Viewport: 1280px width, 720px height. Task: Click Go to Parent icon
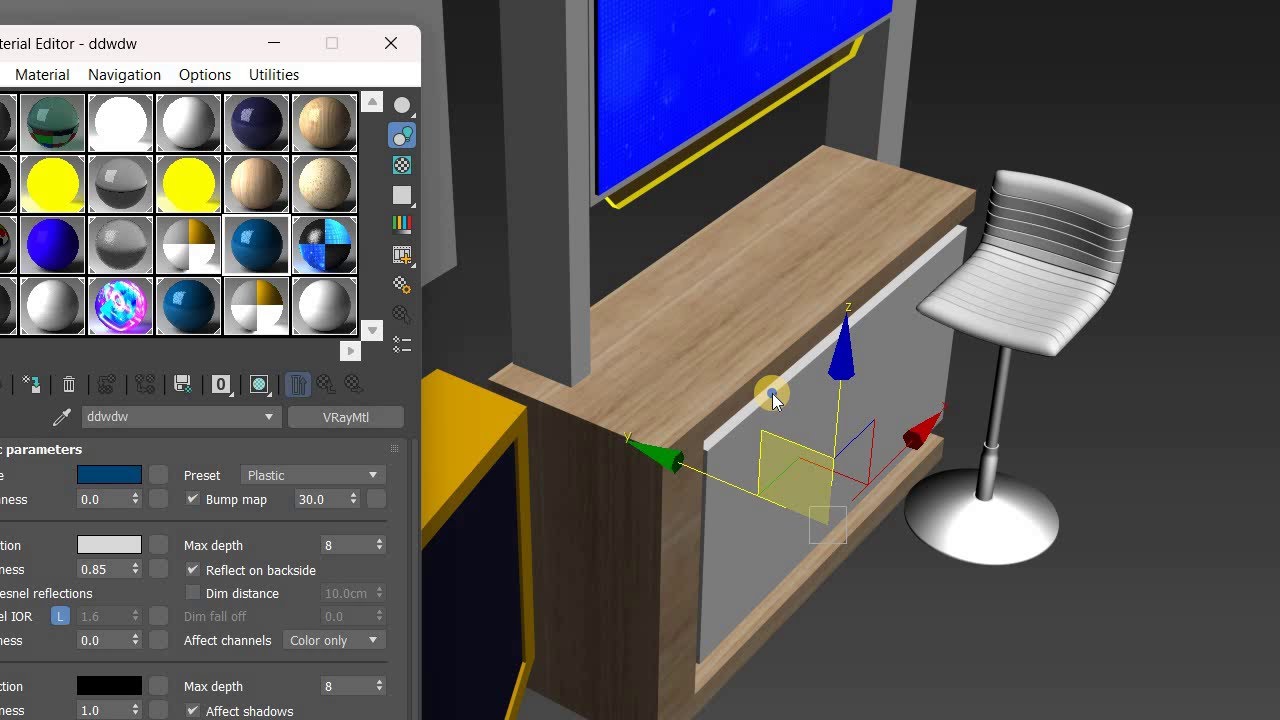326,384
